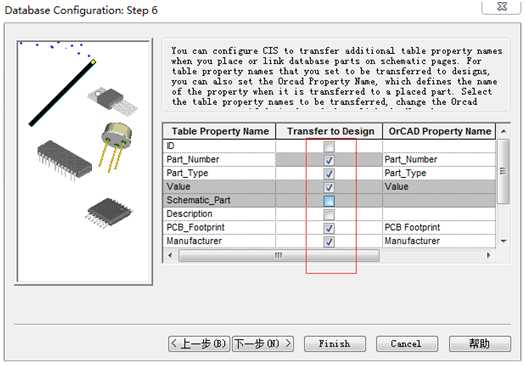Screen dimensions: 525x365
Task: Select Part_Number in Table Property Name column
Action: point(219,160)
